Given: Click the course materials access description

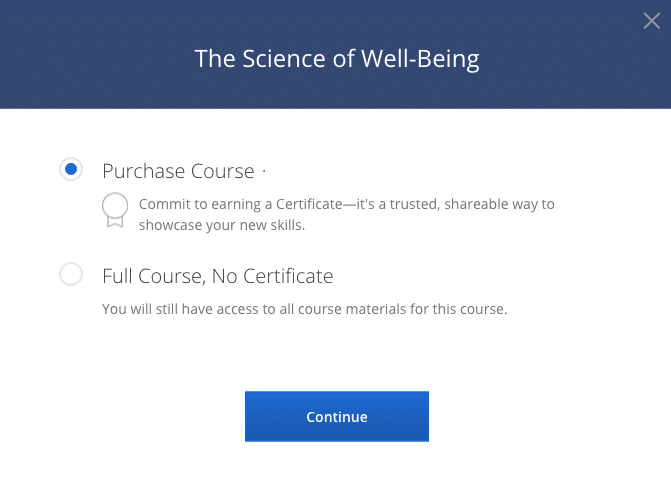Looking at the screenshot, I should pos(305,309).
